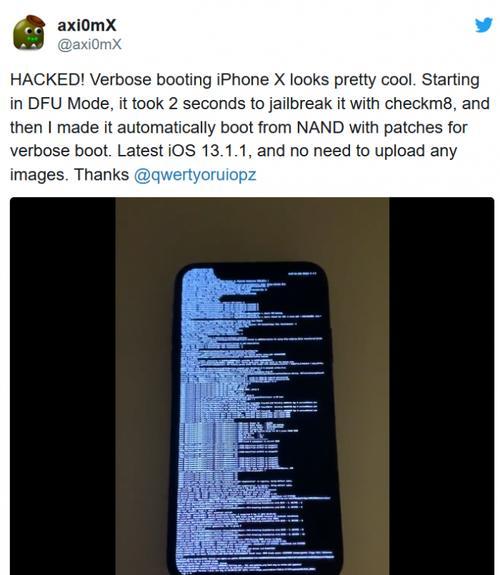
Task: Open axi0mX's profile avatar picture
Action: (x=29, y=33)
